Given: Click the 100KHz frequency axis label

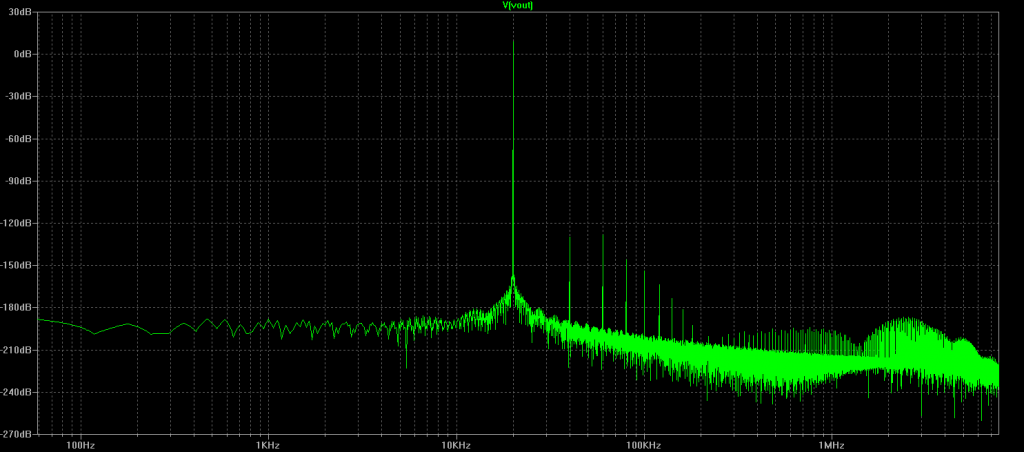Looking at the screenshot, I should [643, 444].
